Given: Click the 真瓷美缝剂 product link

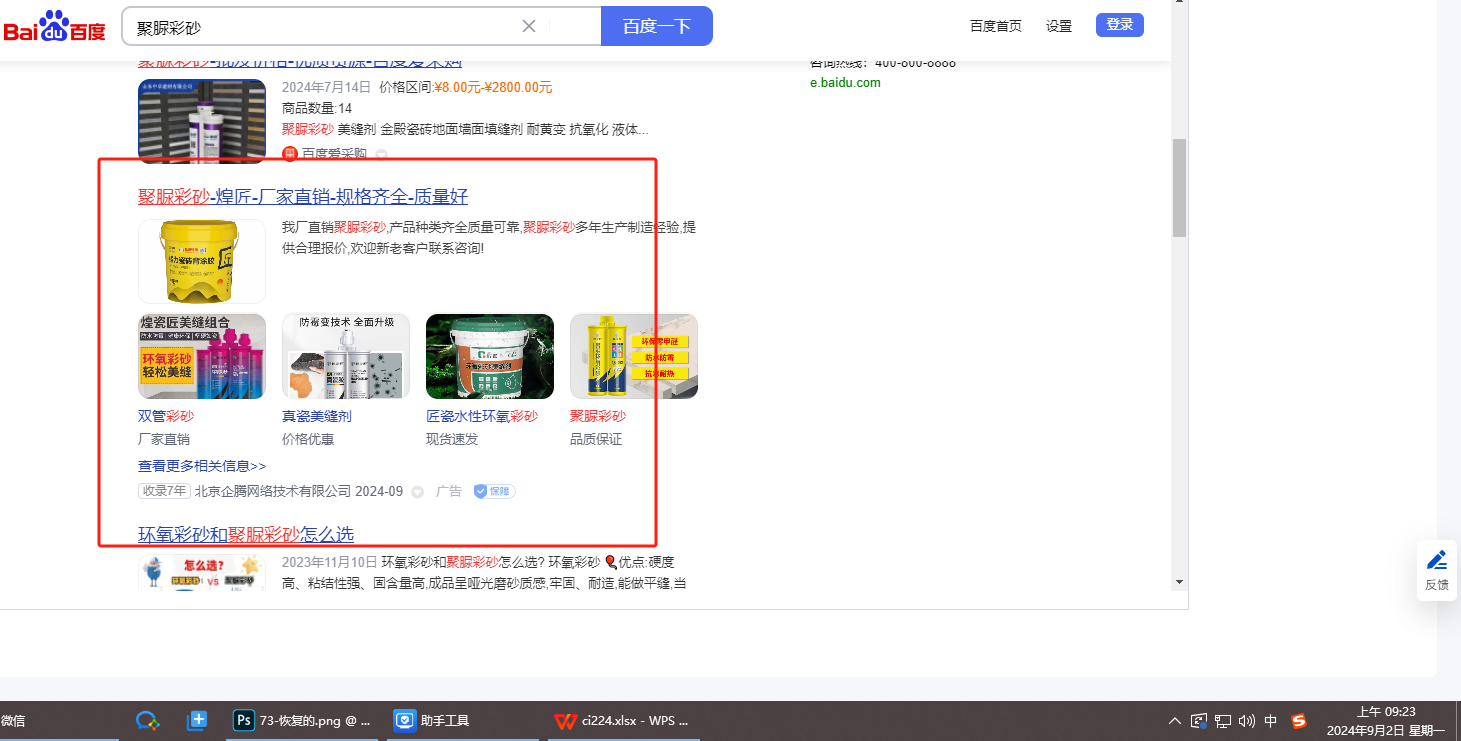Looking at the screenshot, I should click(317, 416).
